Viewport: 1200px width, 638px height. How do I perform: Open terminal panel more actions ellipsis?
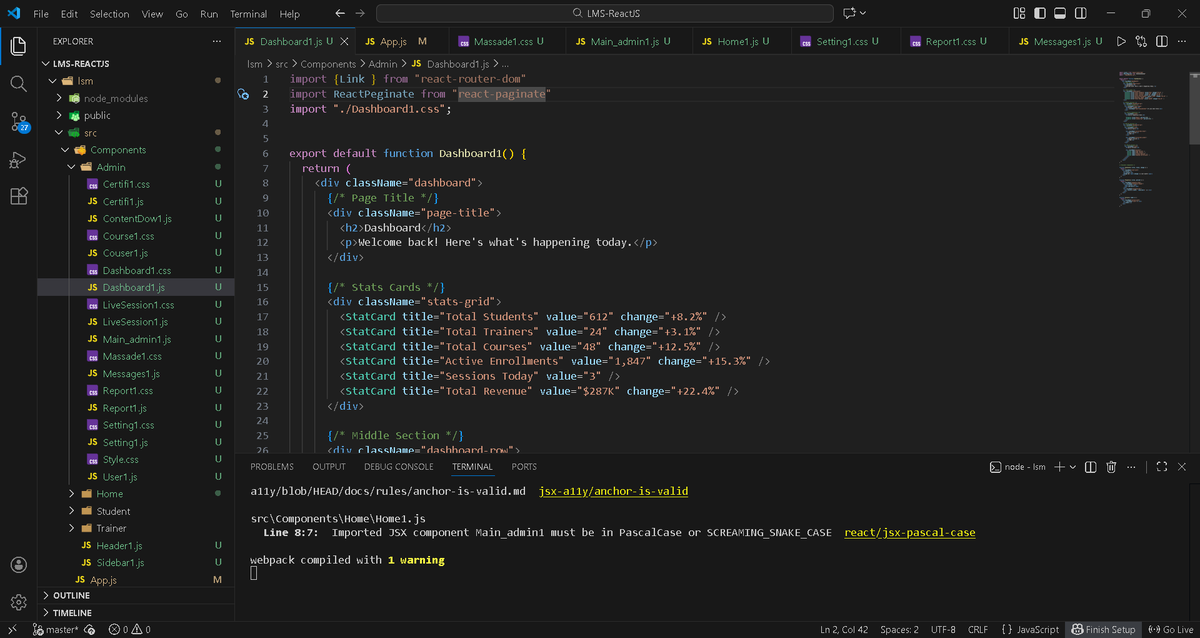pyautogui.click(x=1131, y=467)
